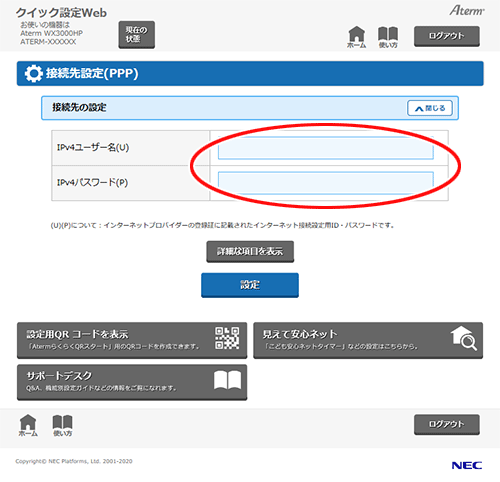
Task: Click the open book icon on サポートデスク
Action: (x=227, y=380)
